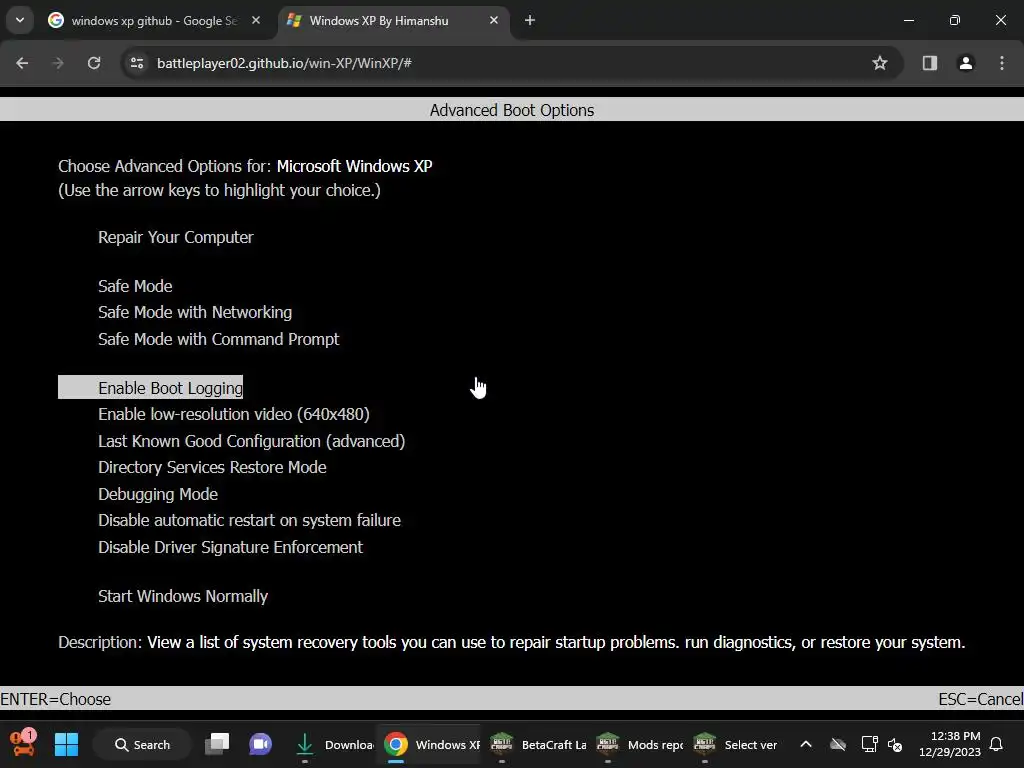The height and width of the screenshot is (768, 1024).
Task: Click the Chrome Windows XP taskbar item
Action: pos(430,744)
